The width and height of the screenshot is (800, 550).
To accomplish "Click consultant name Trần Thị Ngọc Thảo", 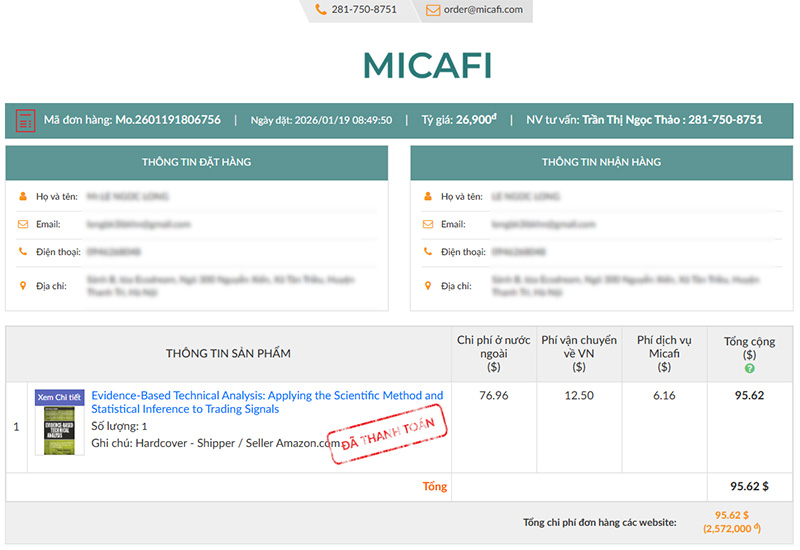I will coord(631,120).
